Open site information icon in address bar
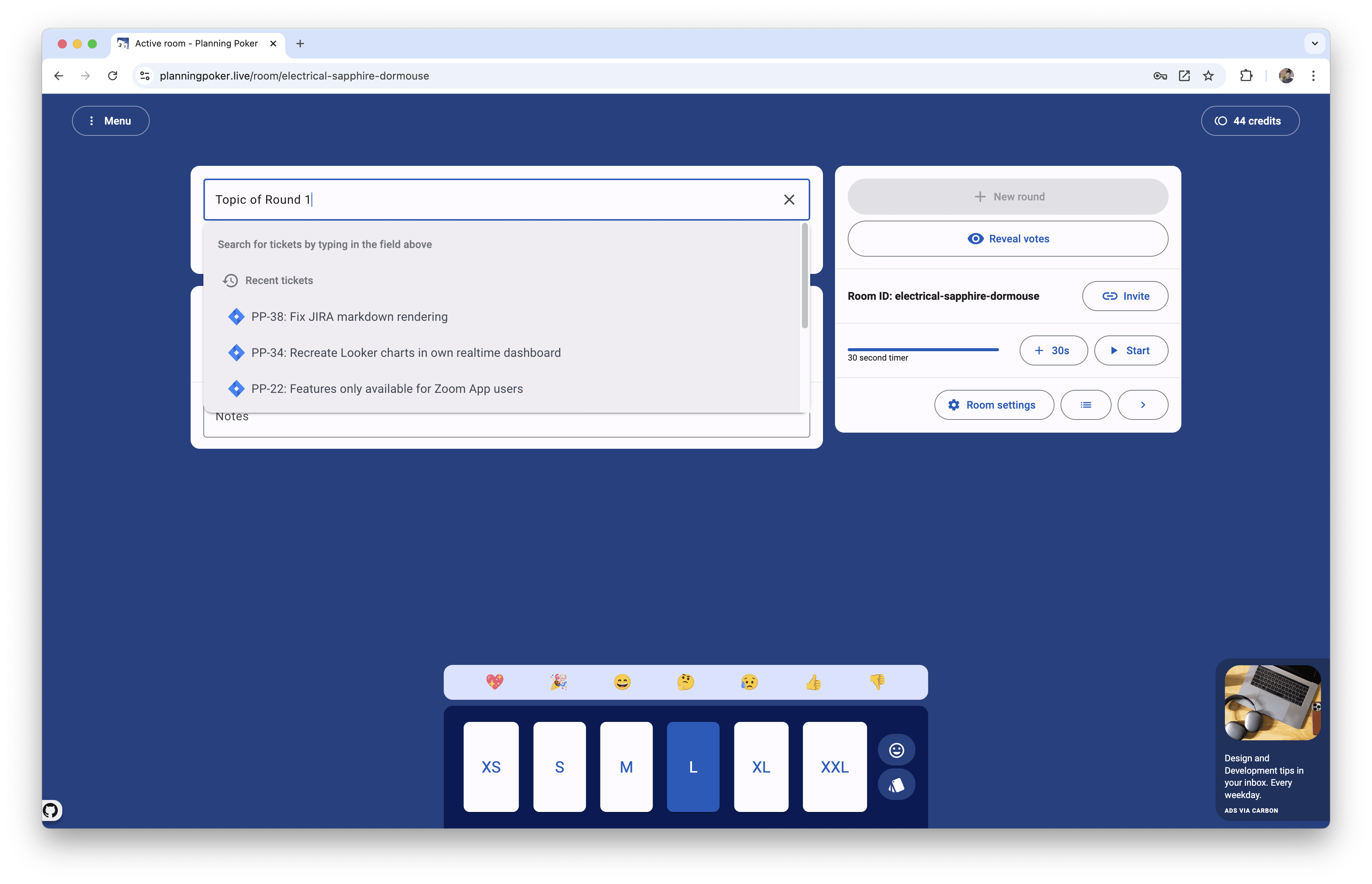This screenshot has width=1372, height=884. 145,76
